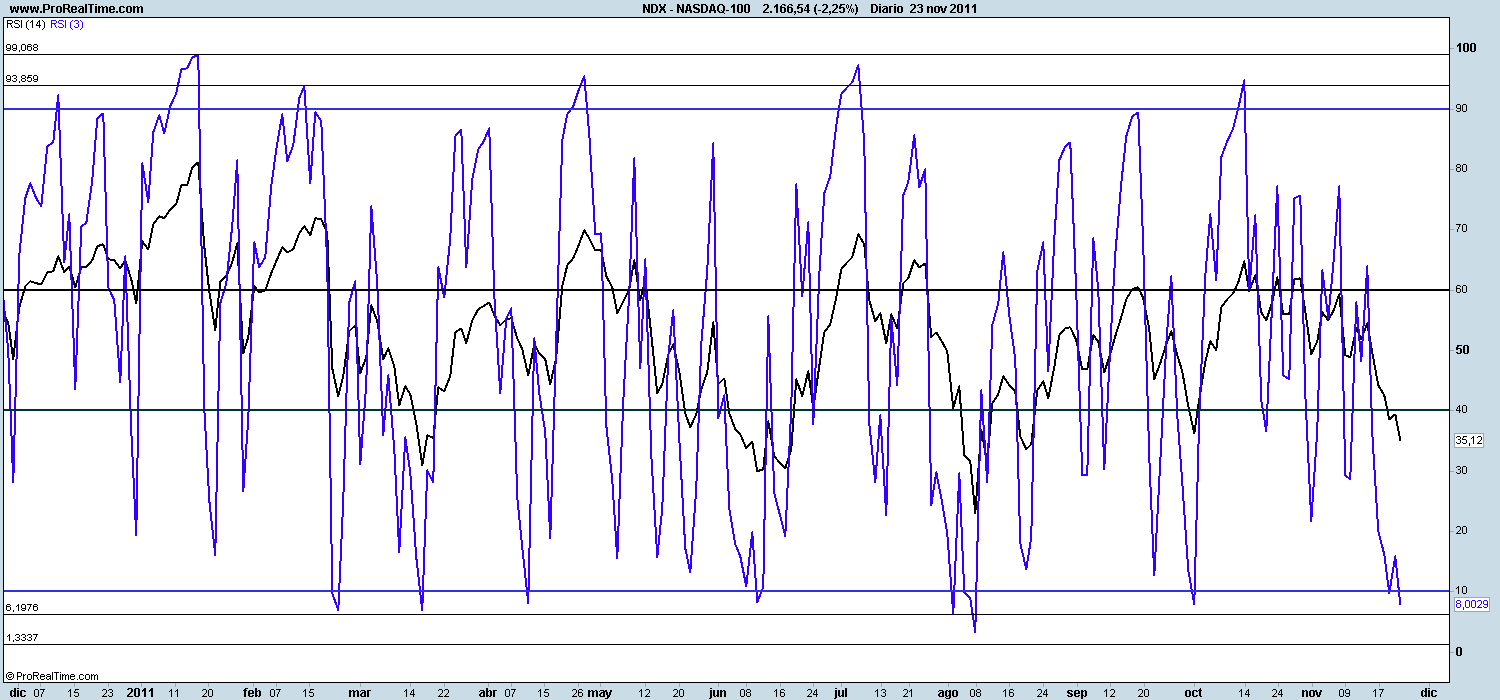
Task: Select the 6,1976 horizontal level label
Action: [21, 607]
